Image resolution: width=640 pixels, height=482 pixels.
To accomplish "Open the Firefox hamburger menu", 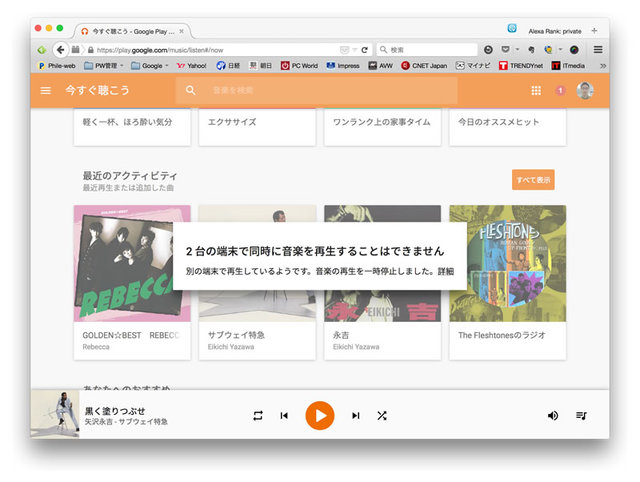I will (598, 49).
